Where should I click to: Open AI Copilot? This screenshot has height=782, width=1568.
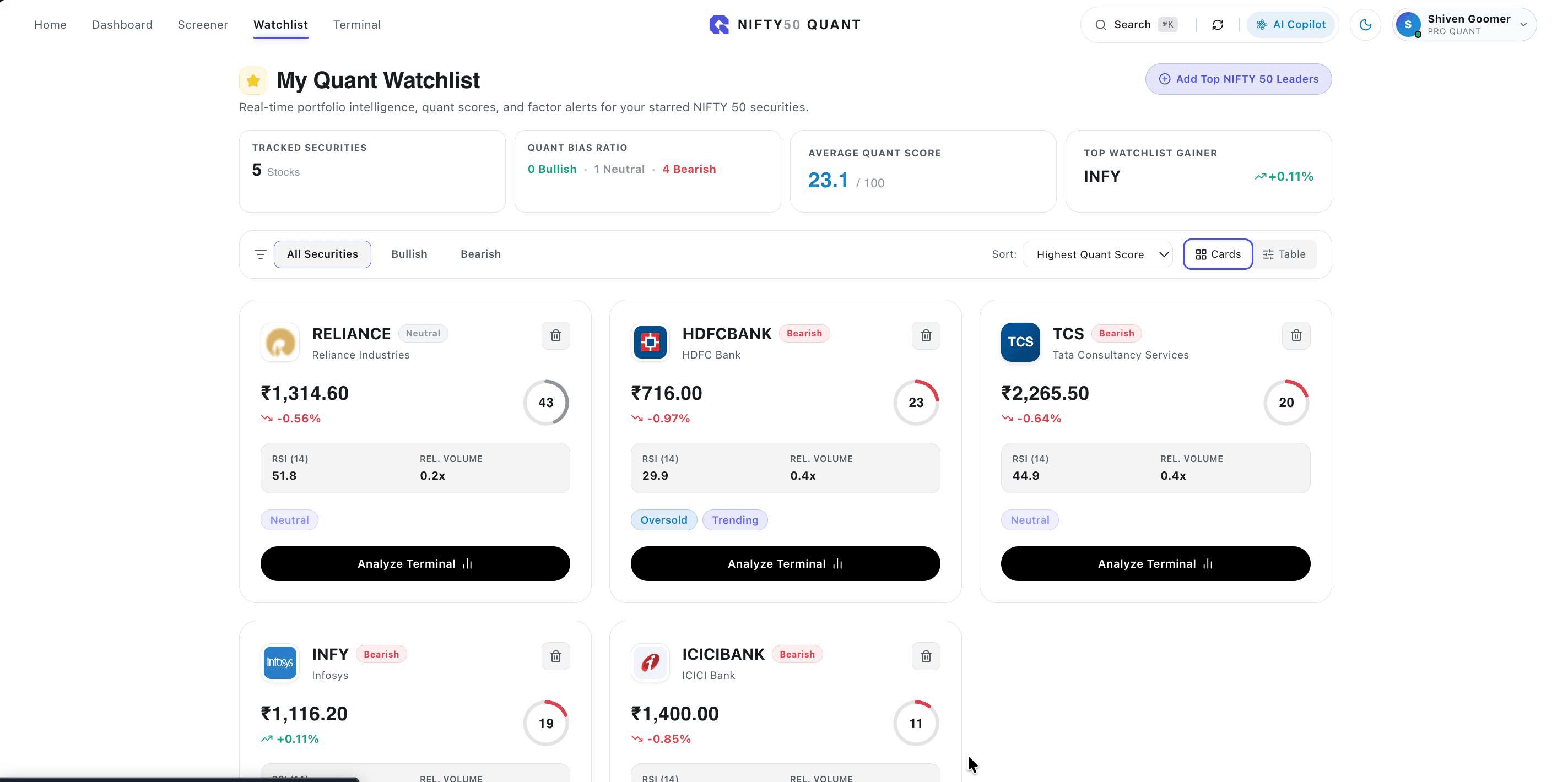click(1290, 25)
